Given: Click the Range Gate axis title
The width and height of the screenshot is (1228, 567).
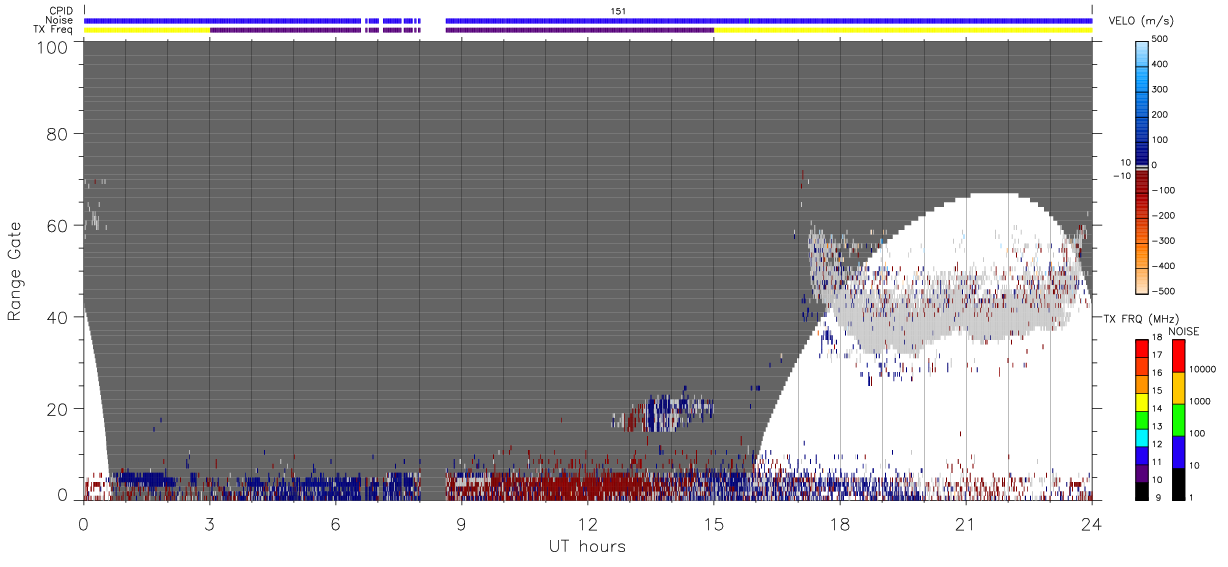Looking at the screenshot, I should 15,271.
